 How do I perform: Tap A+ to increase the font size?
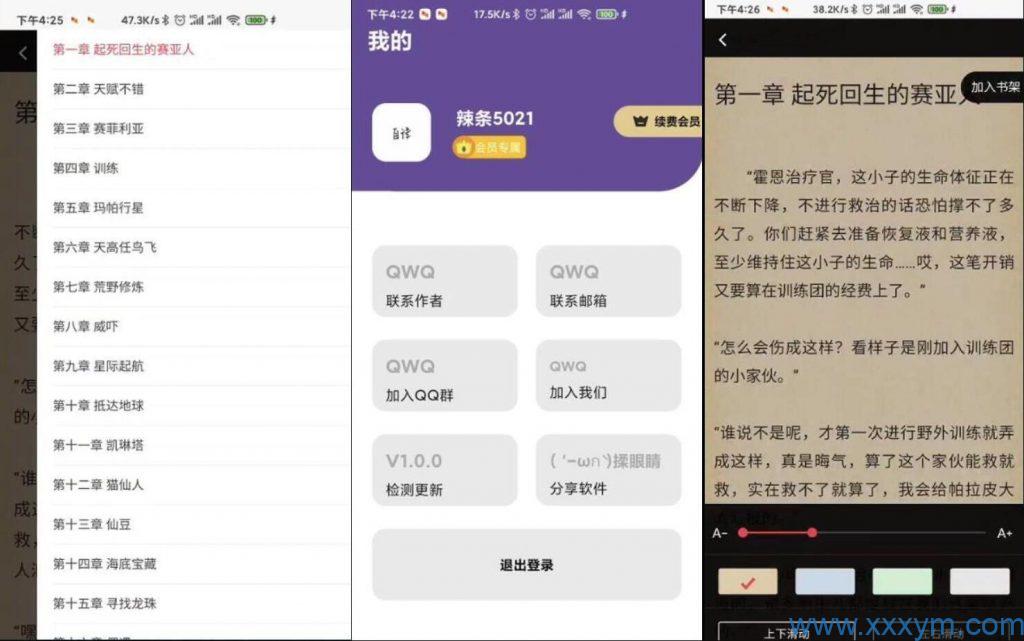pyautogui.click(x=1006, y=532)
